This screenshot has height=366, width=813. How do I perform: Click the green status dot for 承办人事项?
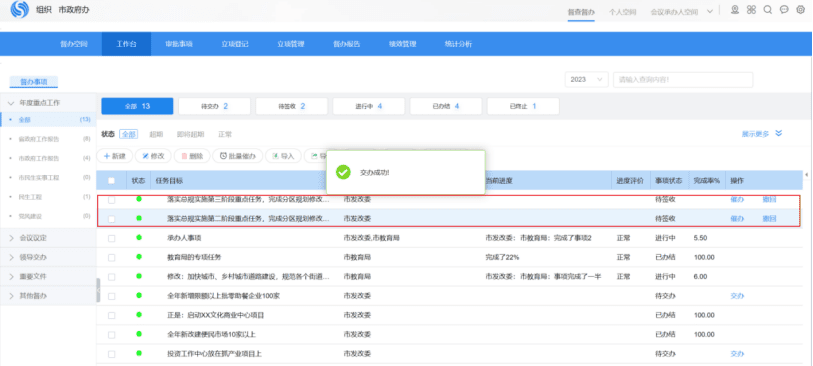click(x=138, y=237)
